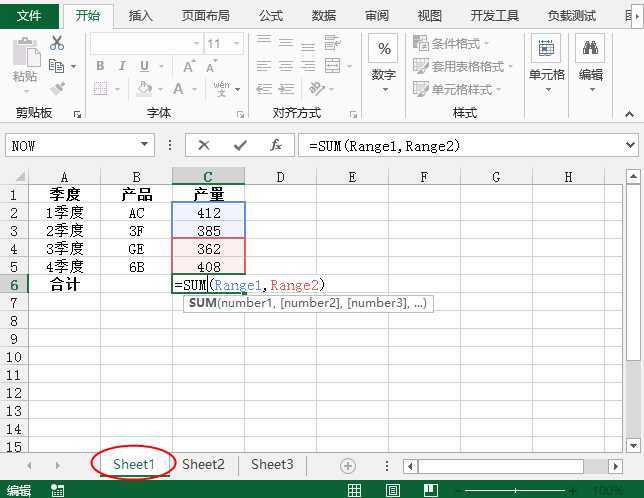The image size is (644, 498).
Task: Switch to the 负载测试 tab
Action: point(572,16)
